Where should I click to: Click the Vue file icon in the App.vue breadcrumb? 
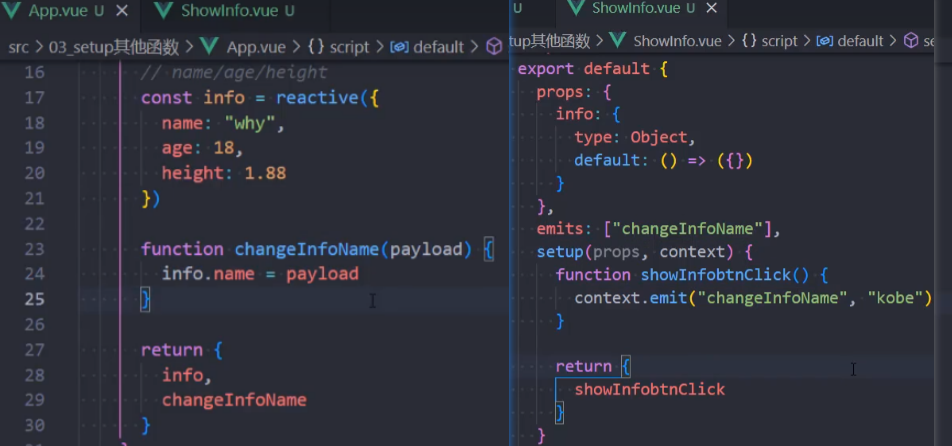tap(209, 47)
